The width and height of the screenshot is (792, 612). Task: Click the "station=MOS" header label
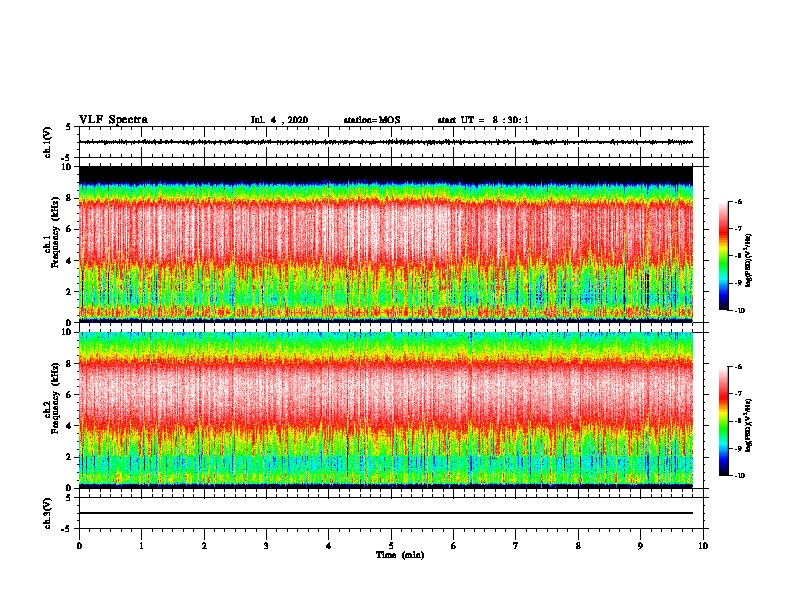click(x=372, y=120)
